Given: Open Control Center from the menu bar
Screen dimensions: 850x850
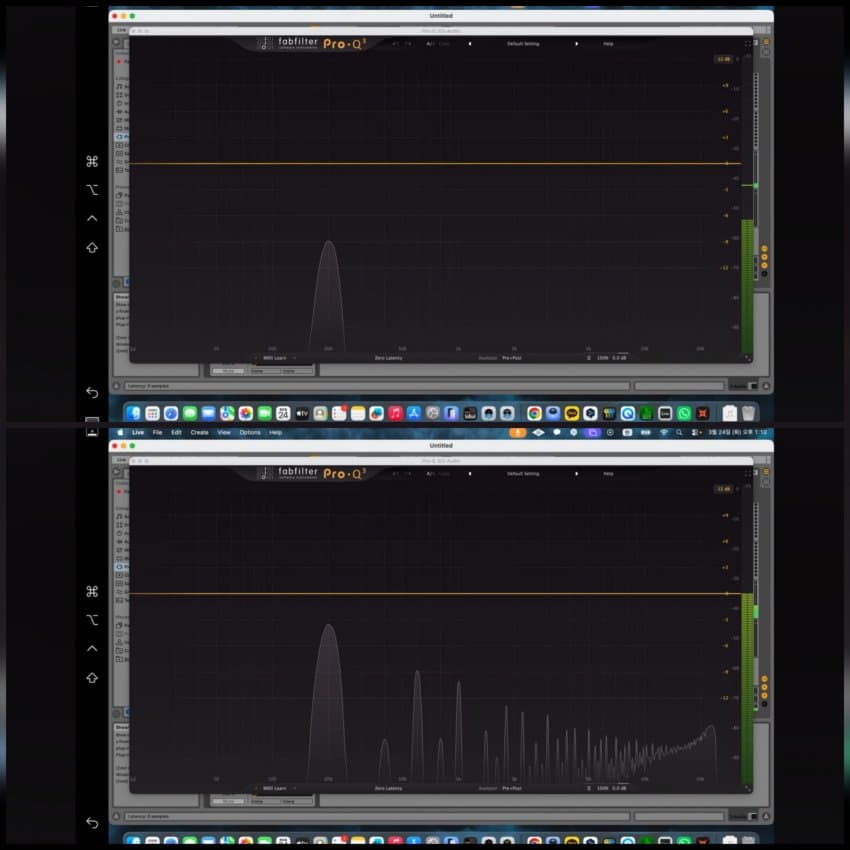Looking at the screenshot, I should coord(696,432).
